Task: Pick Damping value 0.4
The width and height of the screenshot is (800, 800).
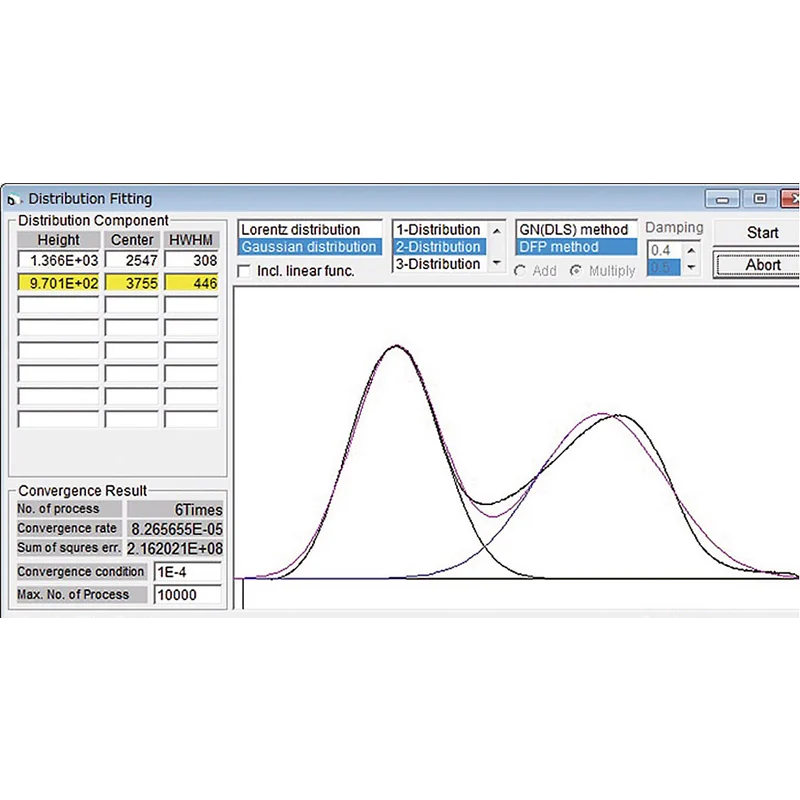Action: (664, 251)
